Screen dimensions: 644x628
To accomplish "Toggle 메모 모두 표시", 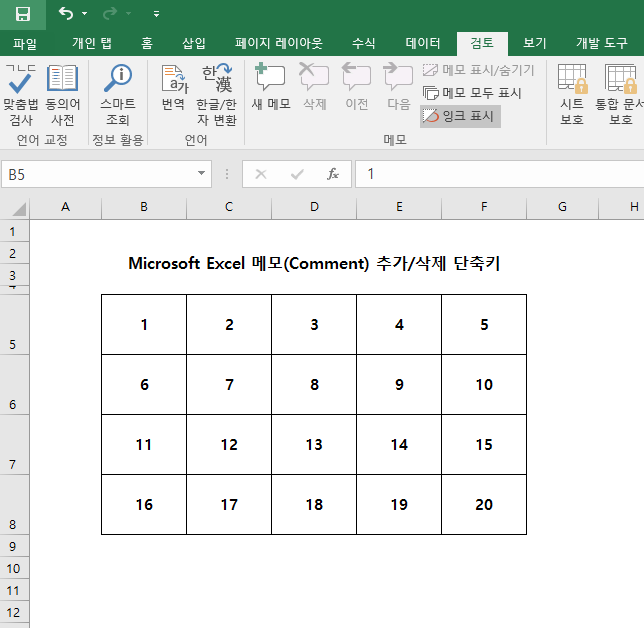I will click(472, 93).
